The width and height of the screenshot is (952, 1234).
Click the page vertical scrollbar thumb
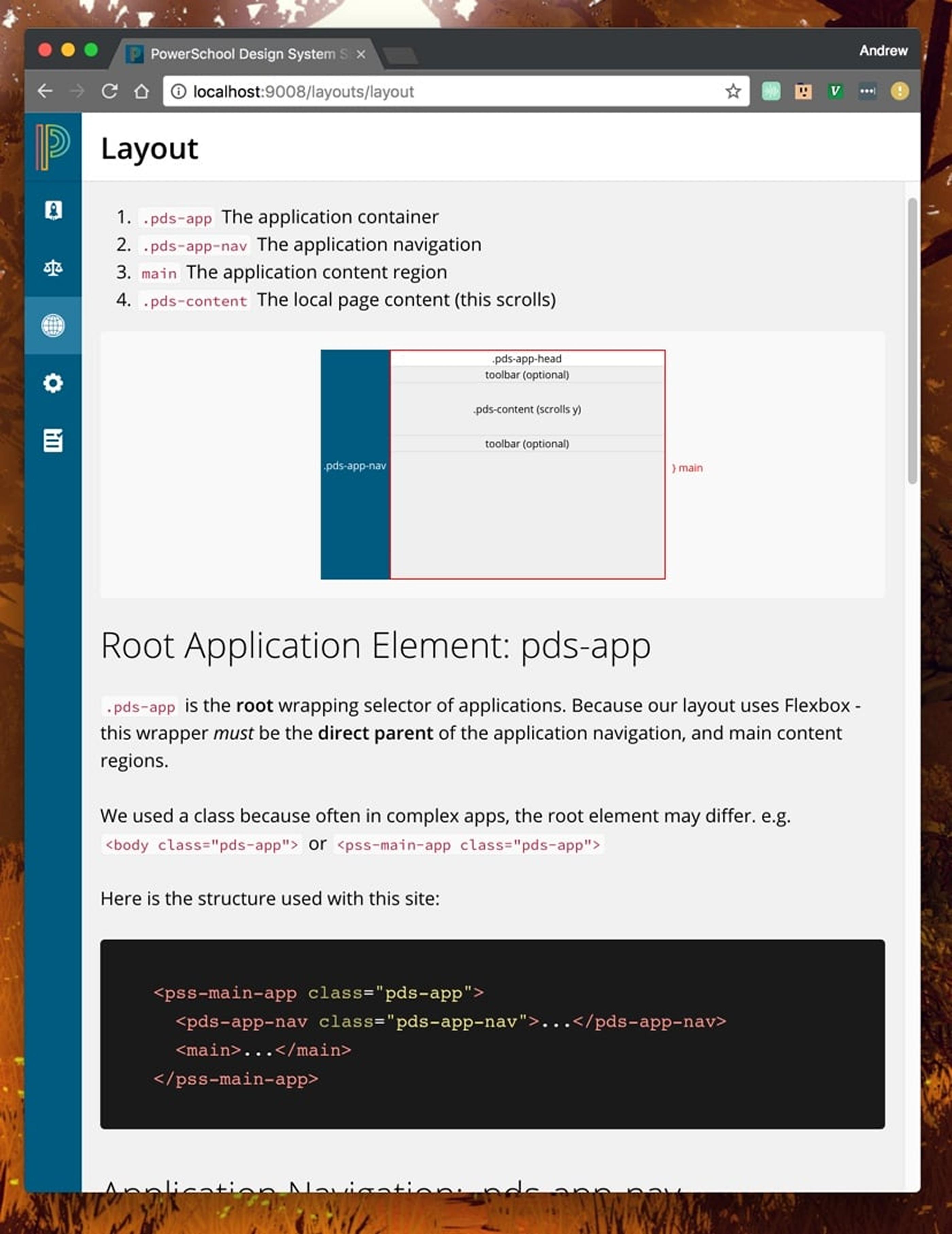pyautogui.click(x=913, y=341)
